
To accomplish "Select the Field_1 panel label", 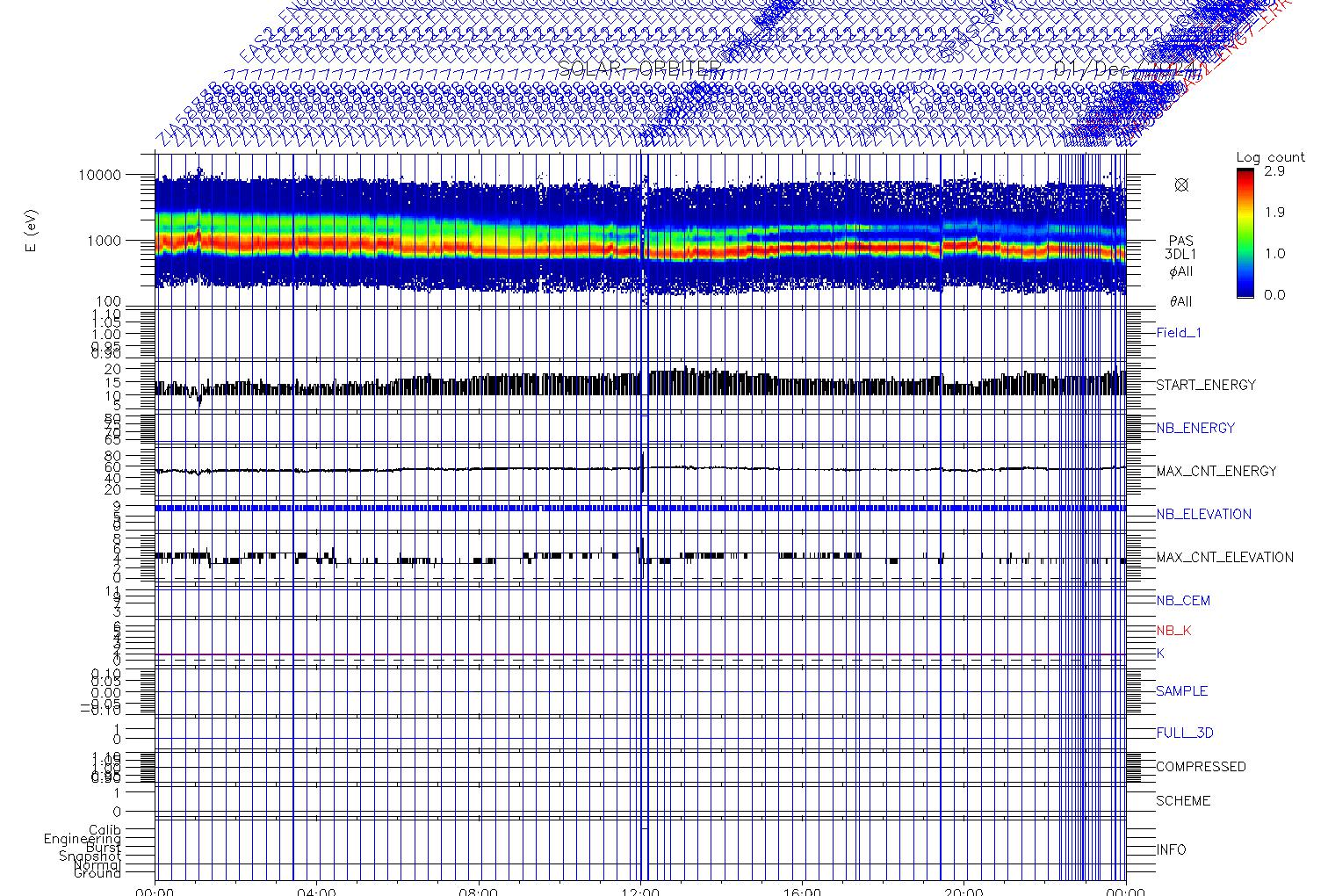I will coord(1179,333).
